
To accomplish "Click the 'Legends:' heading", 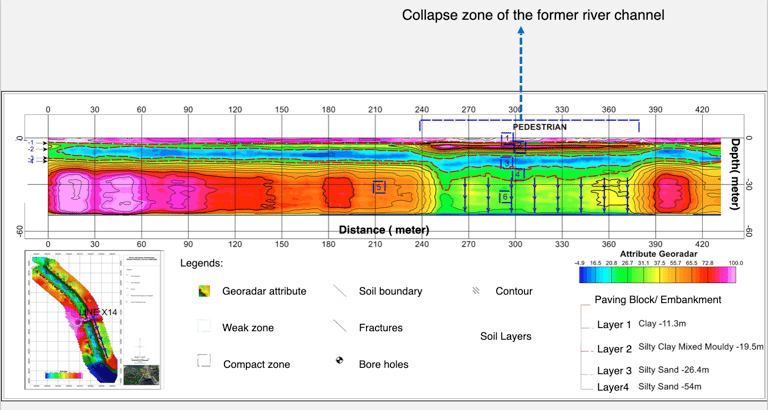I will [x=201, y=263].
